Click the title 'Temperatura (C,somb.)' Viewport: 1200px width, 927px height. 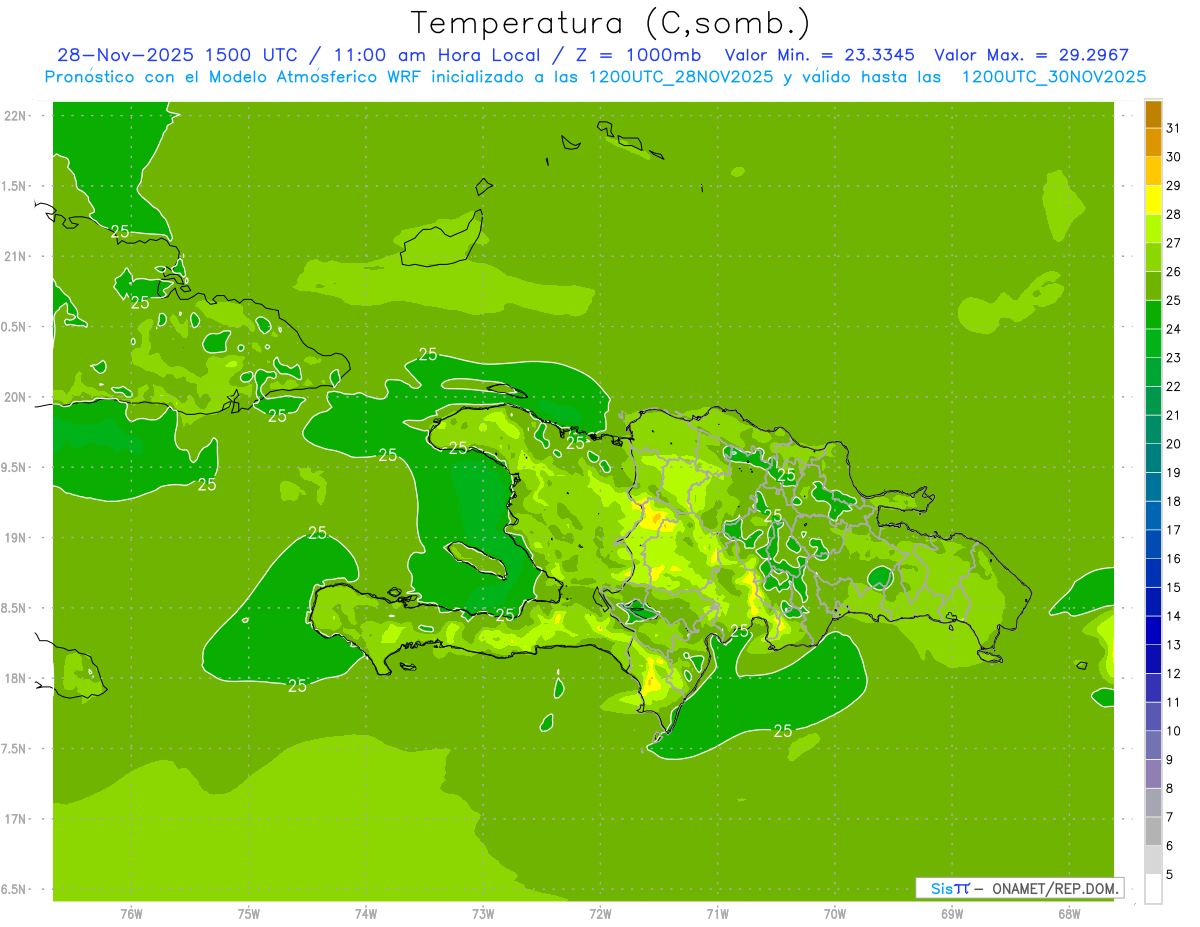pos(611,24)
